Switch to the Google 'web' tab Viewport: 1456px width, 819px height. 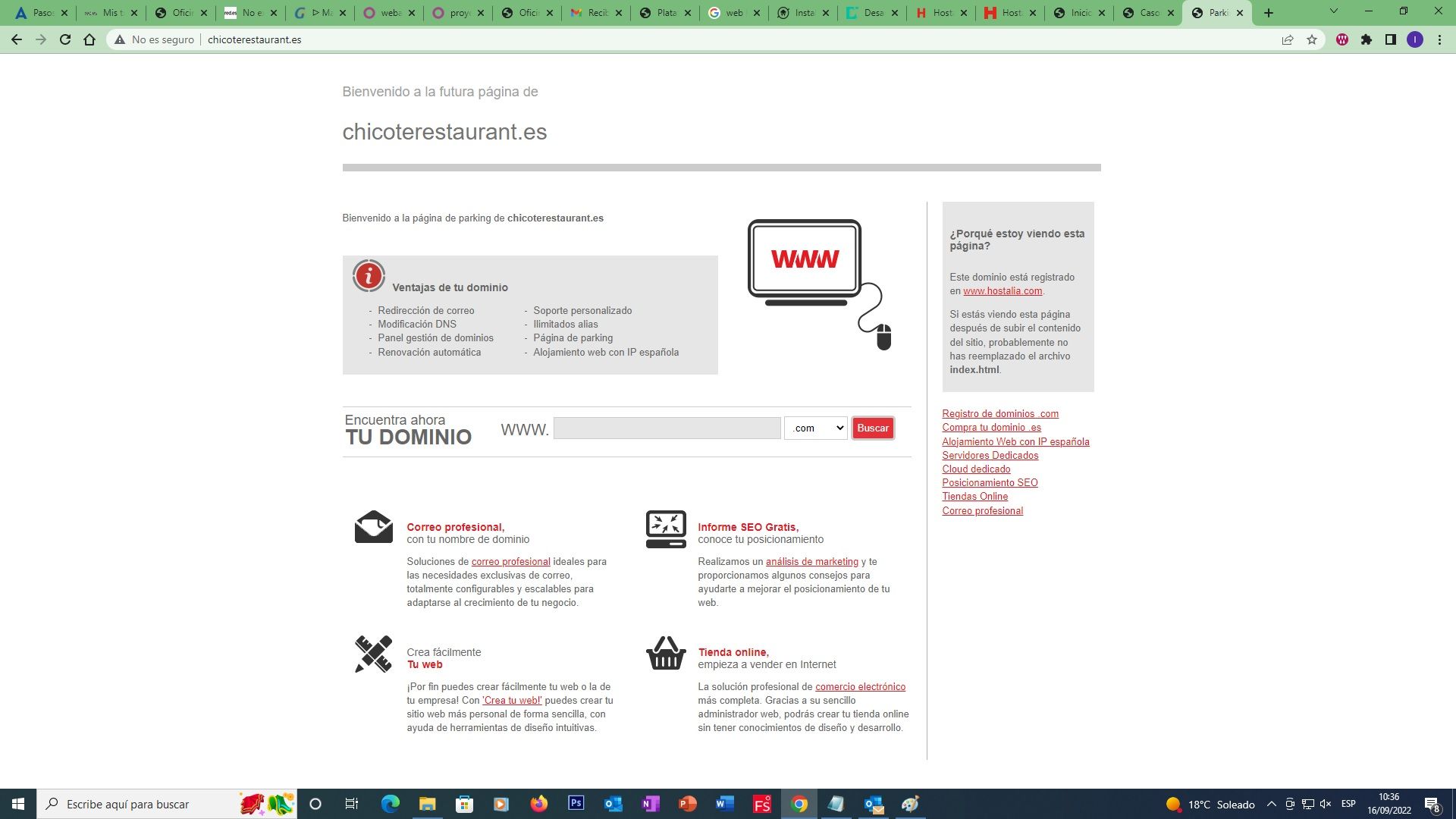[x=733, y=13]
